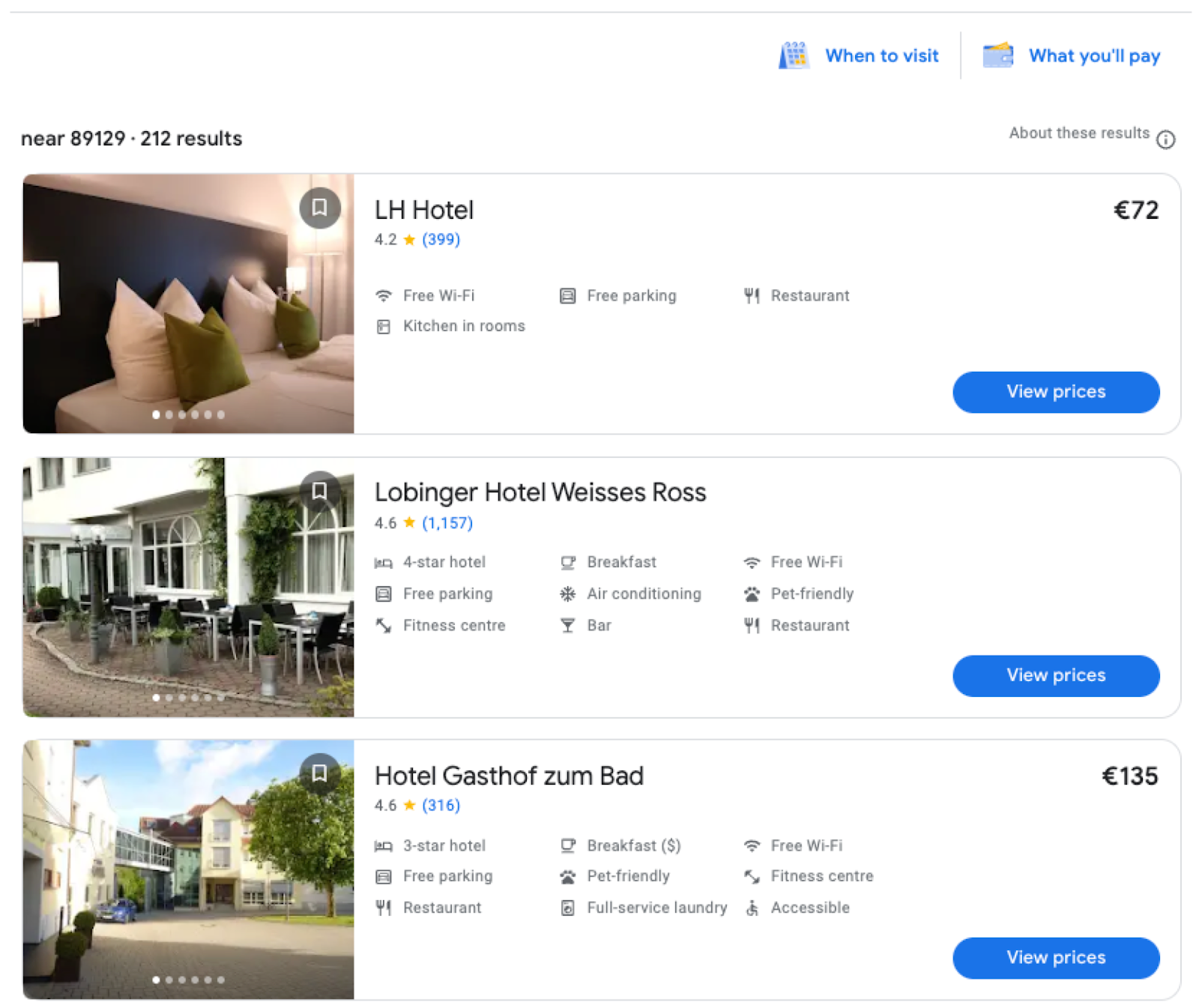Click Lobinger Free Wi-Fi icon
The image size is (1199, 1008).
[x=752, y=563]
